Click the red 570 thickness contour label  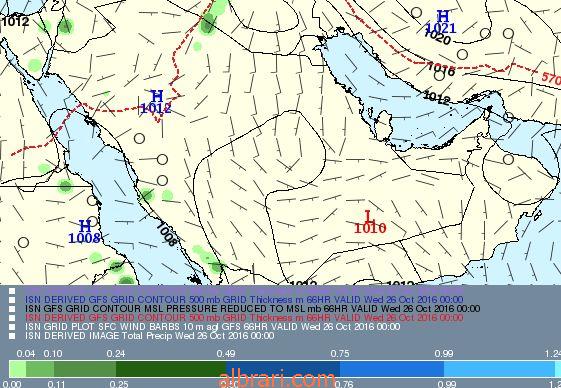(x=551, y=78)
